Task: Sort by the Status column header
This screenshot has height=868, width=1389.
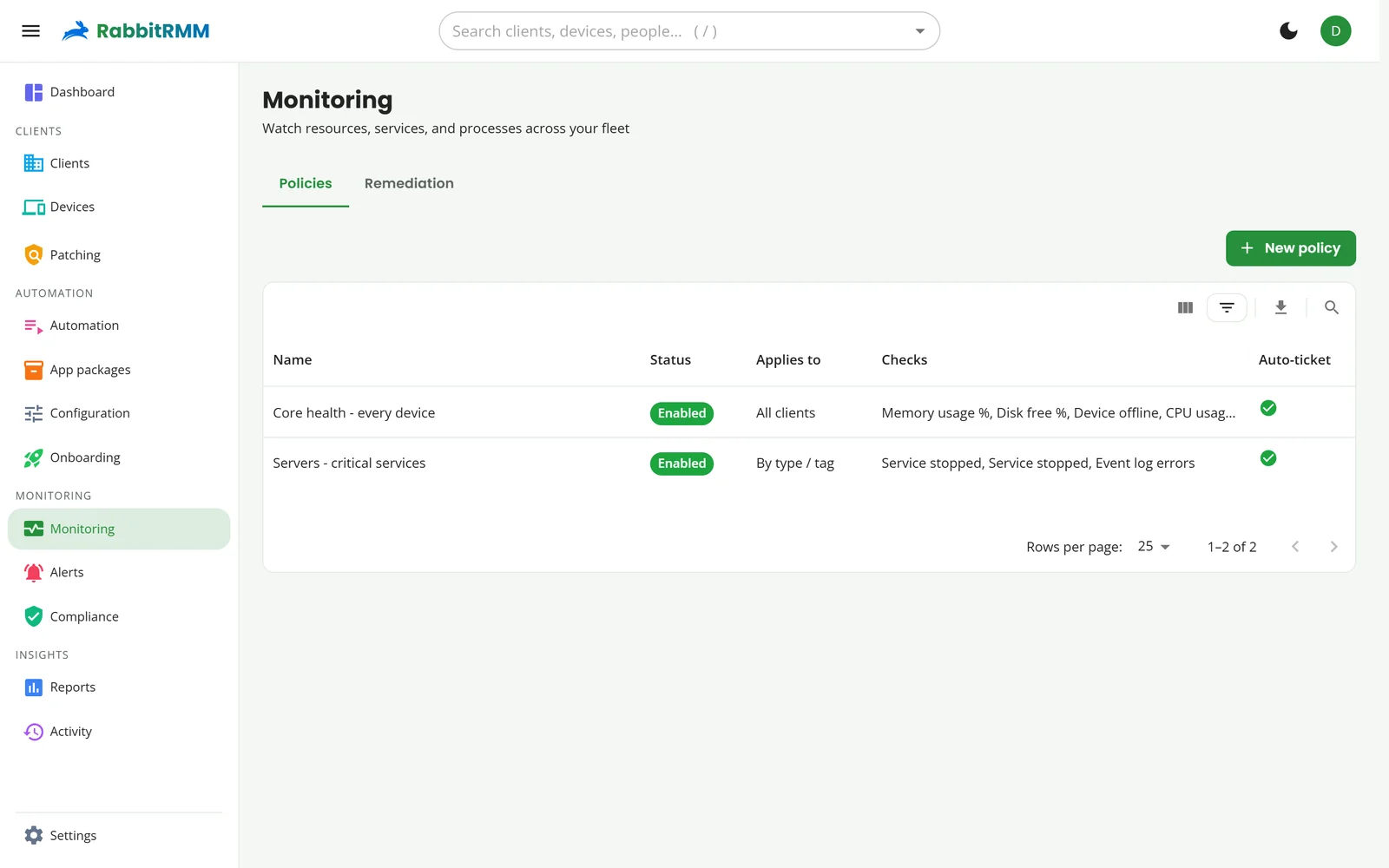Action: click(x=670, y=359)
